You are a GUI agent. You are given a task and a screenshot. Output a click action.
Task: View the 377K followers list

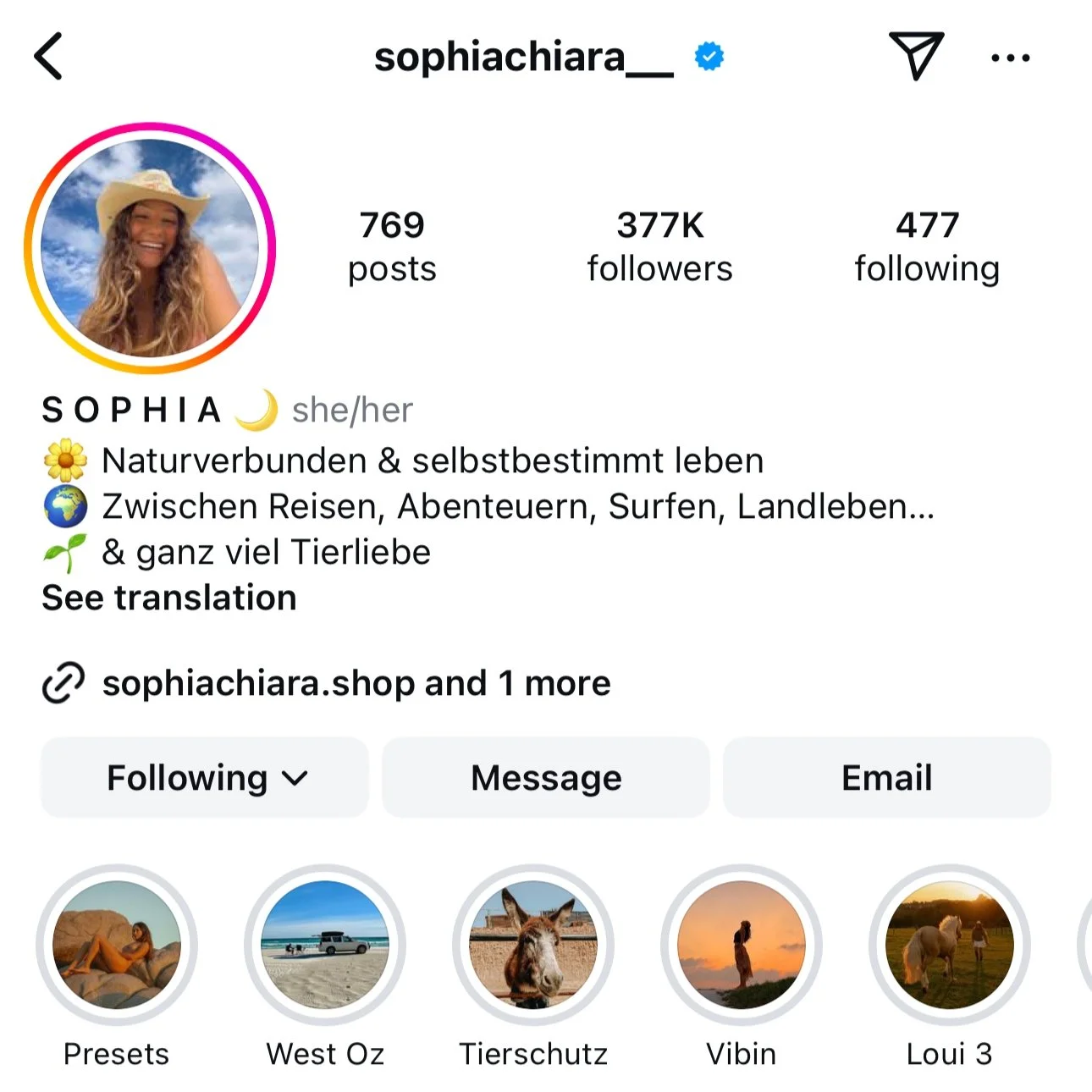tap(659, 246)
